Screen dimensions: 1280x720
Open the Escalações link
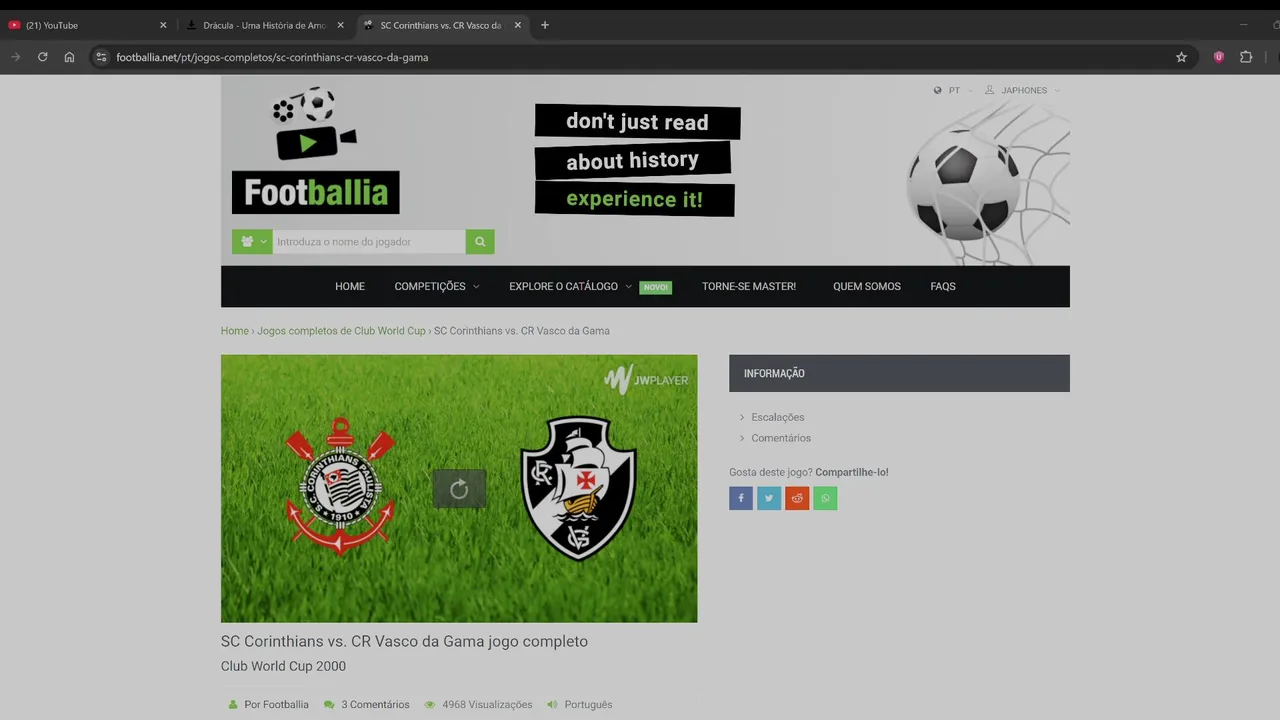pos(778,417)
